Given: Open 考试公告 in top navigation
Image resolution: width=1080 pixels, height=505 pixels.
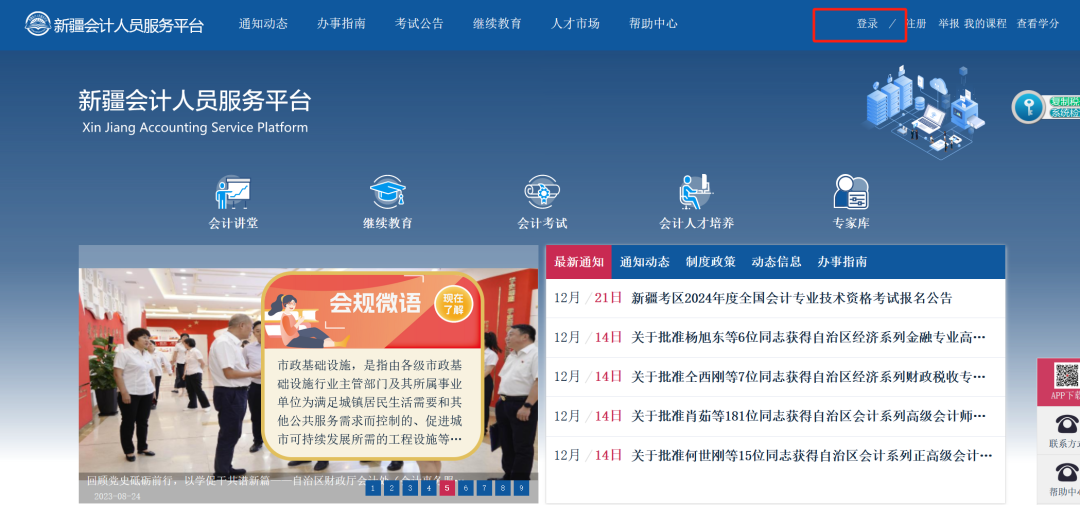Looking at the screenshot, I should coord(419,23).
